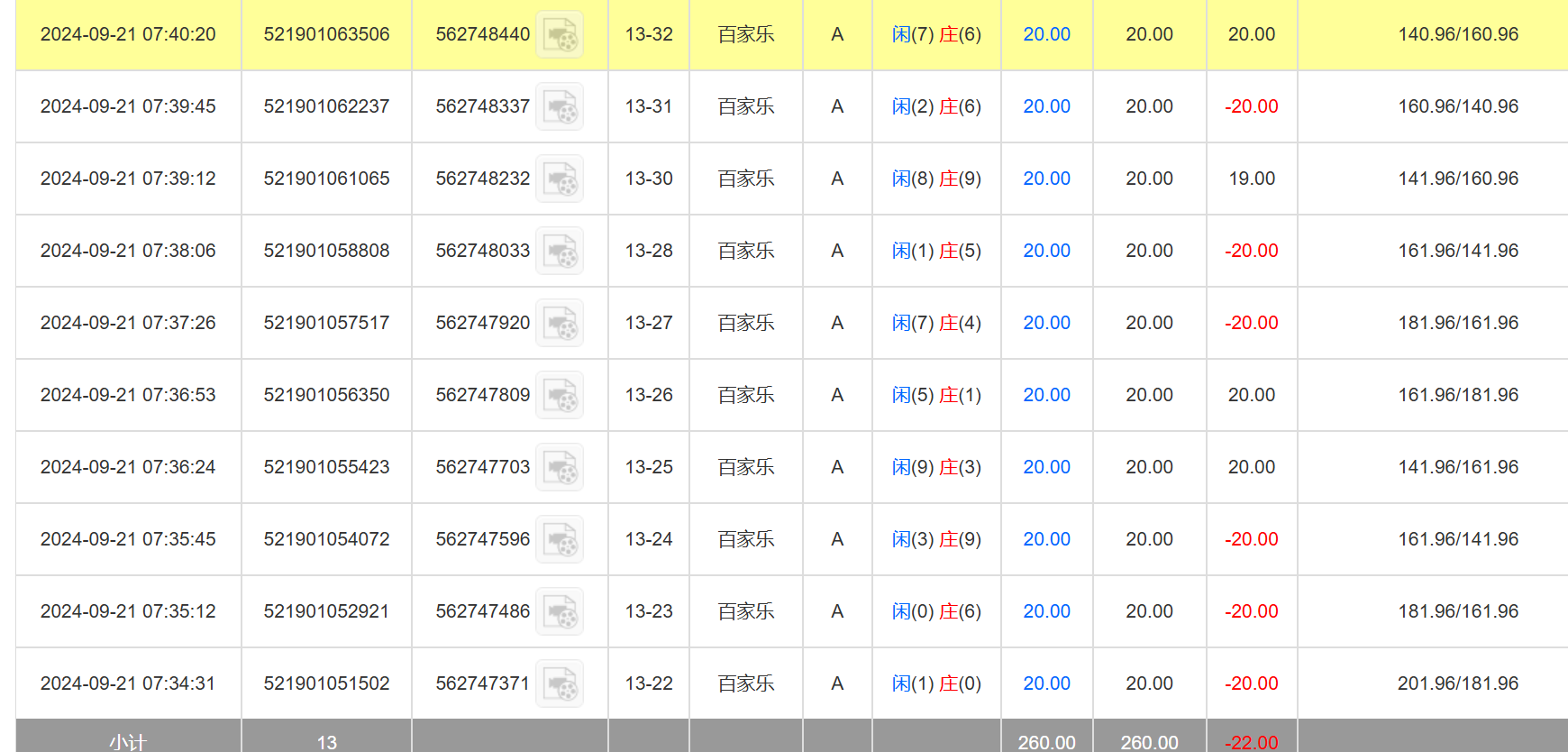Open replay icon beside 562748232
Screen dimensions: 1568x752
pyautogui.click(x=560, y=179)
